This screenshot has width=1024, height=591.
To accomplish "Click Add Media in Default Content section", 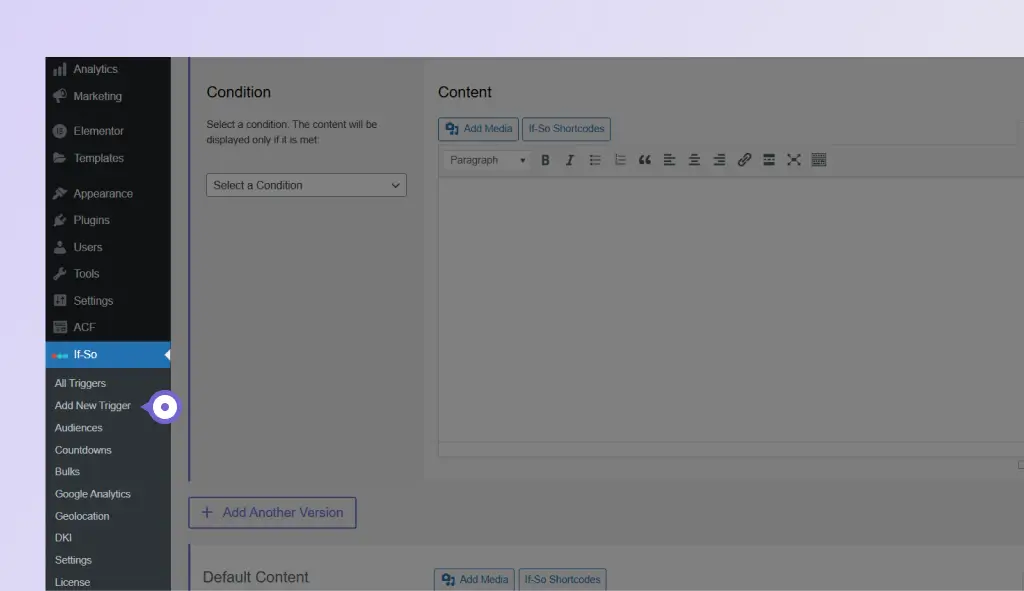I will (474, 579).
